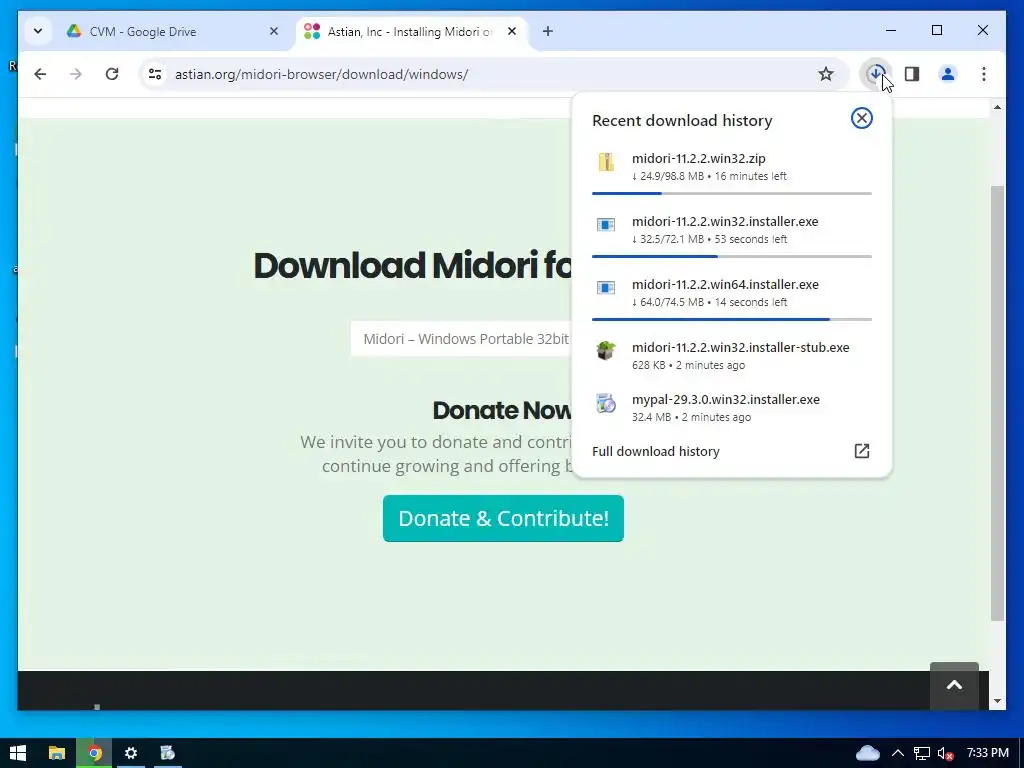
Task: Open mypal-29.3.0.win32.installer.exe download
Action: [x=731, y=408]
